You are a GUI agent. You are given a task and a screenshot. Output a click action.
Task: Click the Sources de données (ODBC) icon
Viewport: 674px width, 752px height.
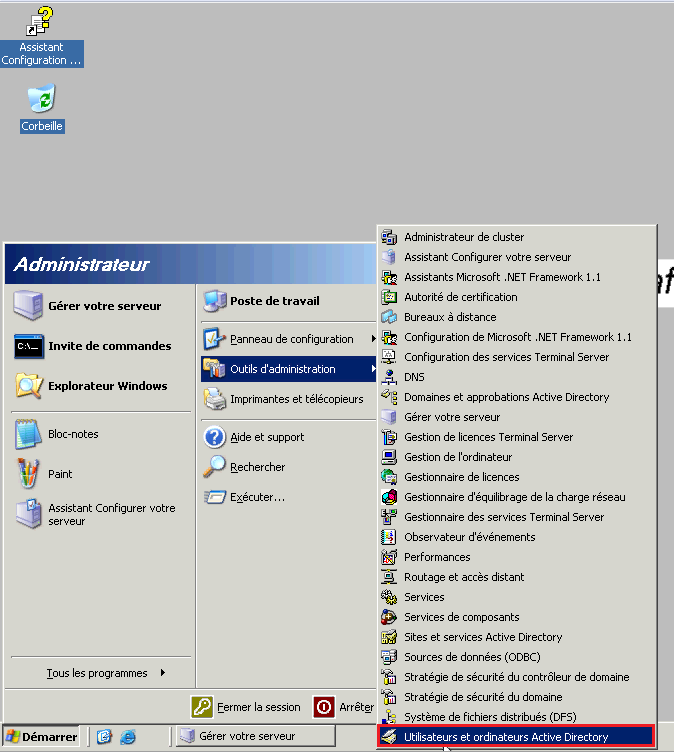coord(389,657)
